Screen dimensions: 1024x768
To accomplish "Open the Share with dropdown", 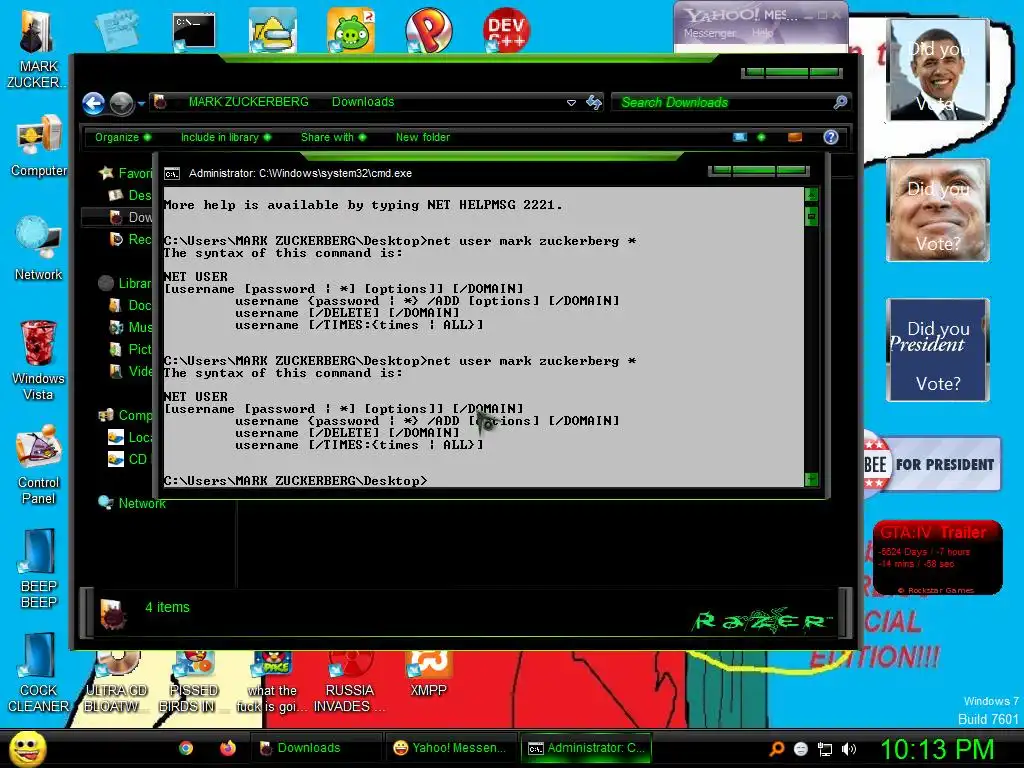I will pos(333,137).
